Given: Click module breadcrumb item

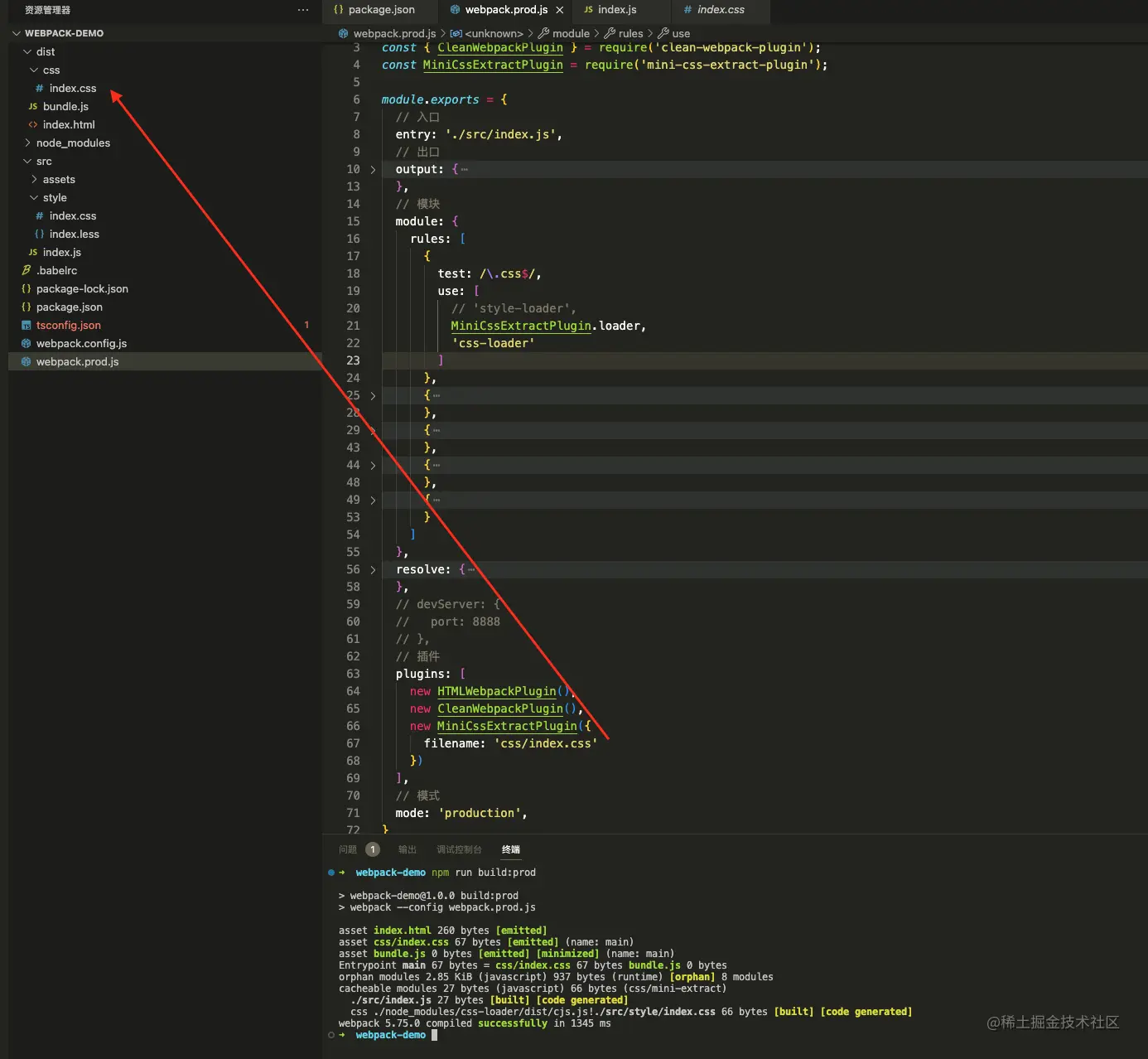Looking at the screenshot, I should 571,34.
